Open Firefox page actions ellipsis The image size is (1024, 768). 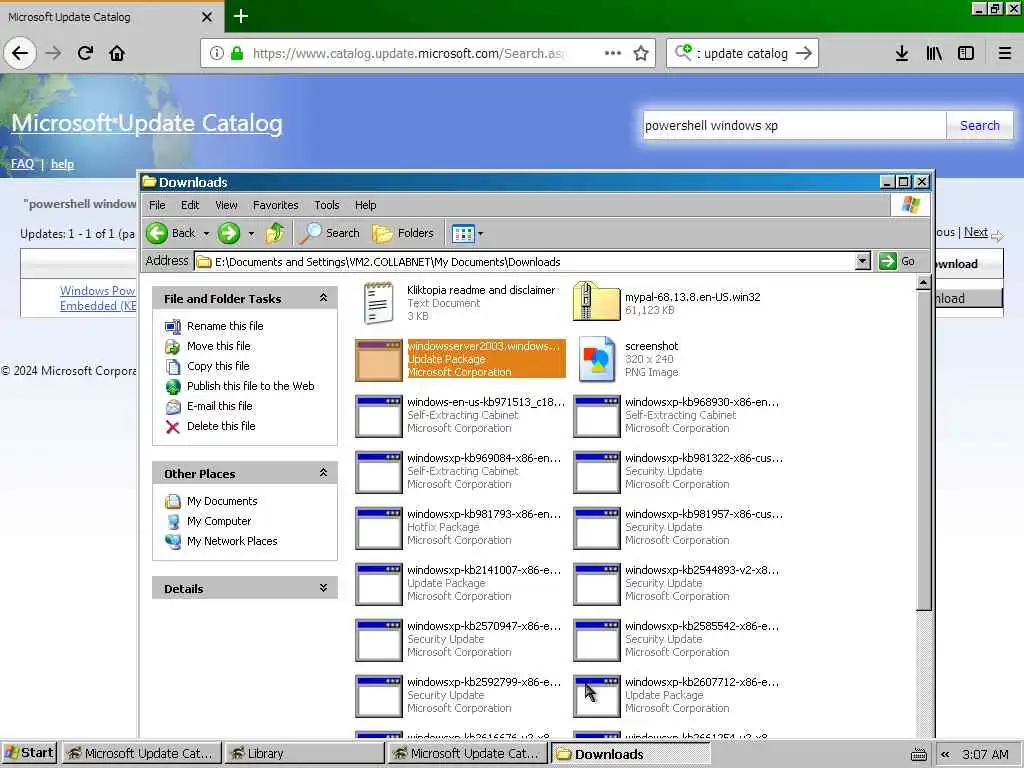coord(613,53)
